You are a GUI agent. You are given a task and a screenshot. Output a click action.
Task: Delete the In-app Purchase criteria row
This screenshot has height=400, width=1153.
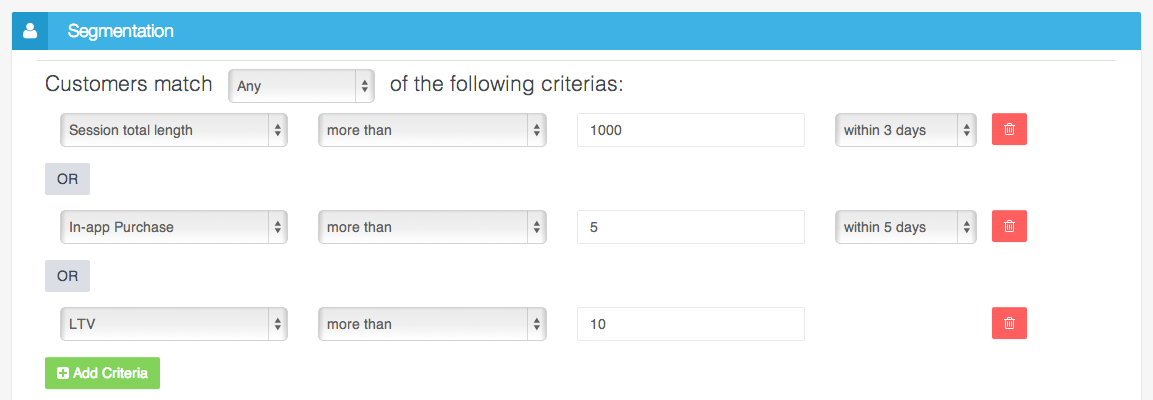pyautogui.click(x=1009, y=227)
